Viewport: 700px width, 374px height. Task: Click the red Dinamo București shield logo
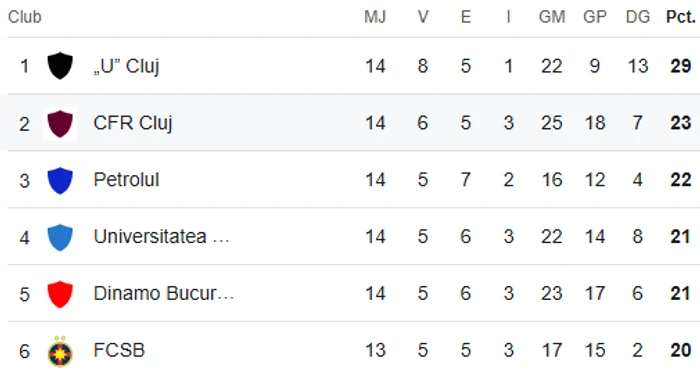click(x=60, y=294)
